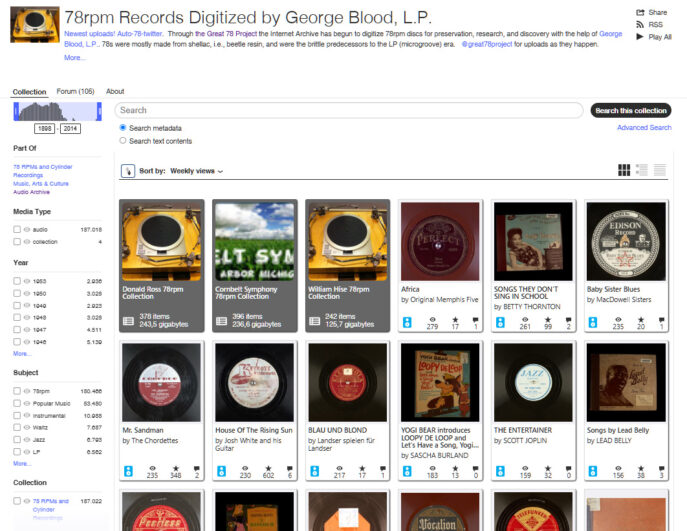
Task: Click the collection Search input field
Action: (x=349, y=110)
